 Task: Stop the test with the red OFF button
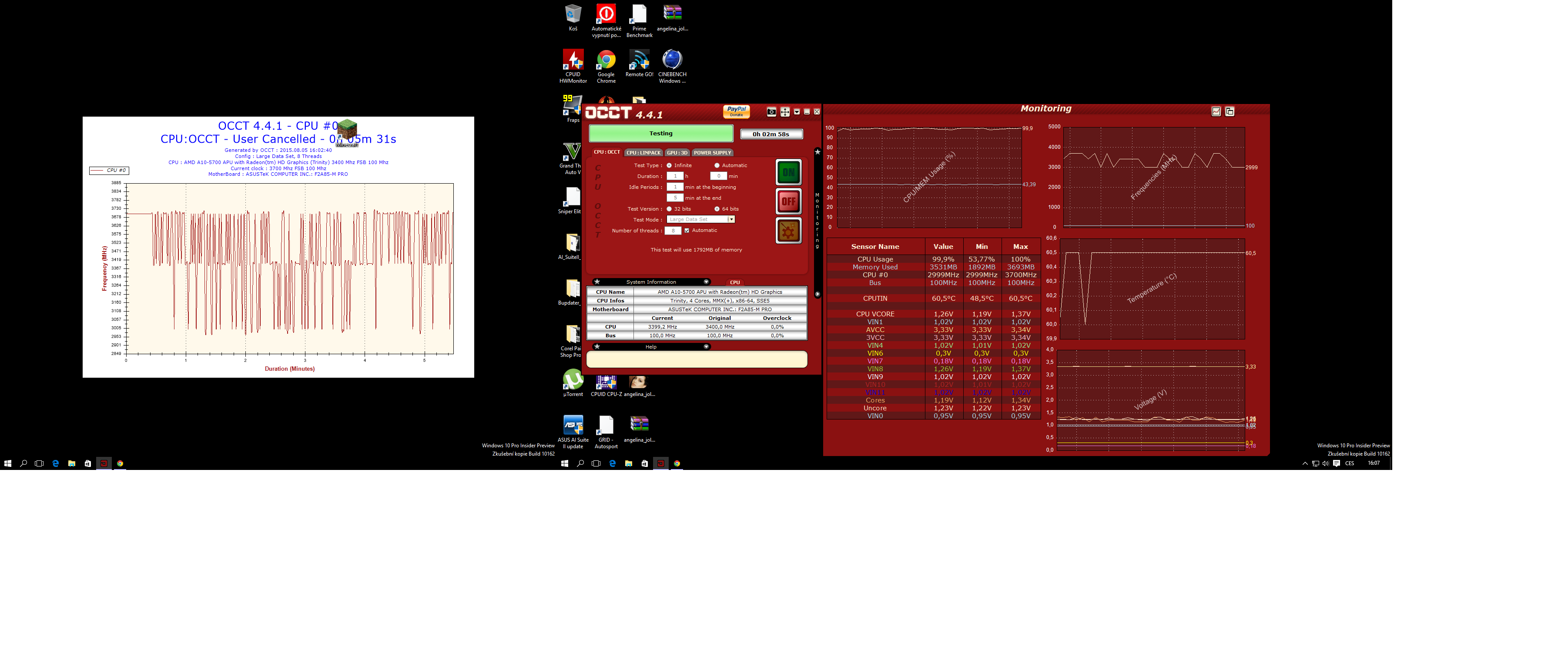(x=788, y=201)
